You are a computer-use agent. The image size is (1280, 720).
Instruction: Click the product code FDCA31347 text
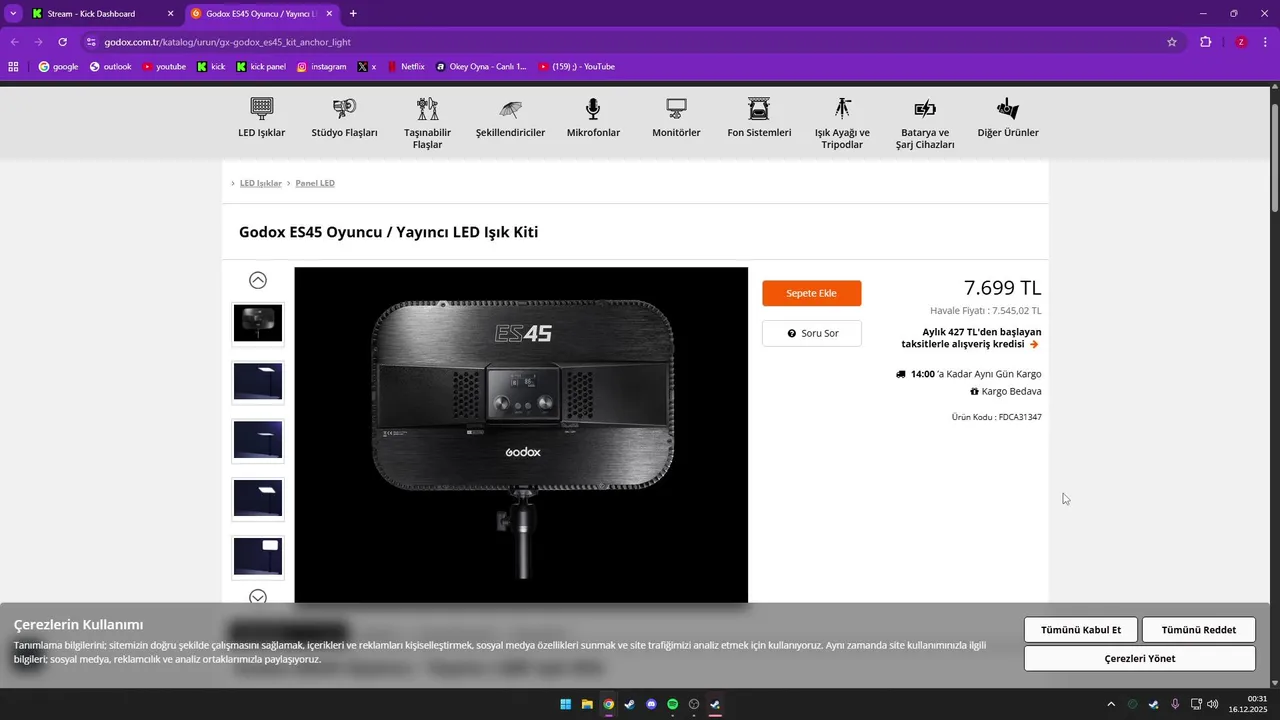(996, 417)
